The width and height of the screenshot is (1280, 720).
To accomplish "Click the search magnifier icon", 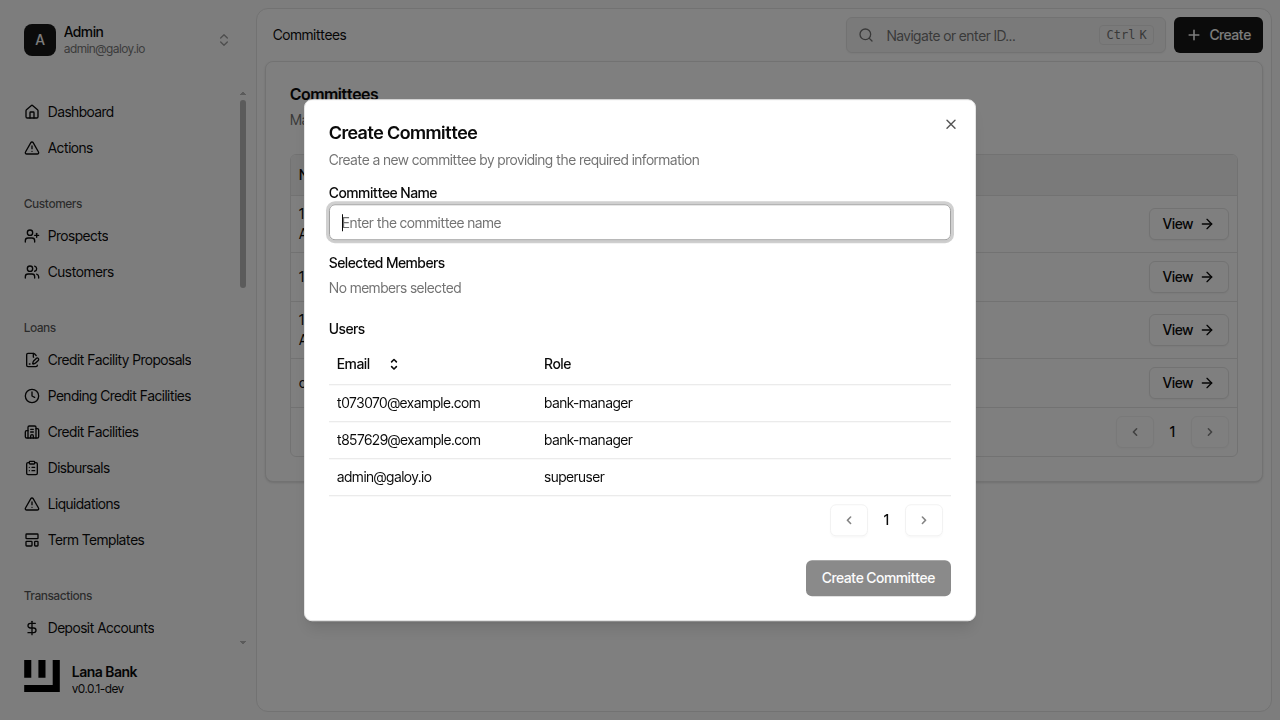I will [x=864, y=34].
